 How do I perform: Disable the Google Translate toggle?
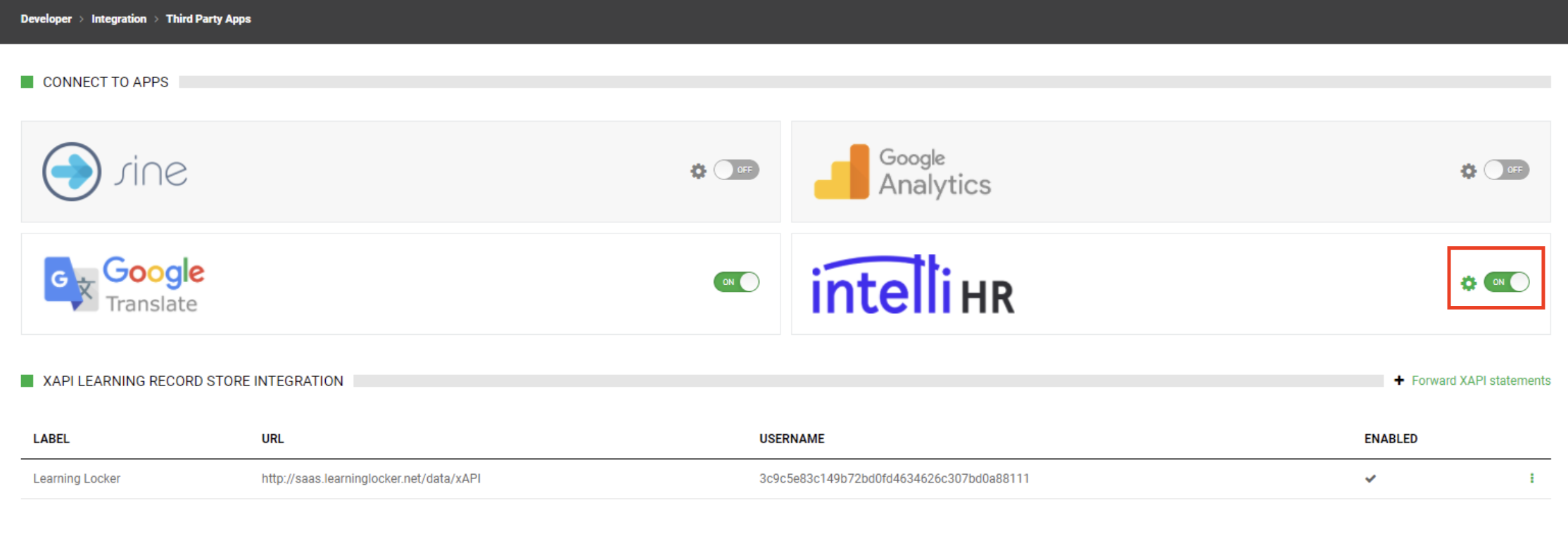(736, 282)
